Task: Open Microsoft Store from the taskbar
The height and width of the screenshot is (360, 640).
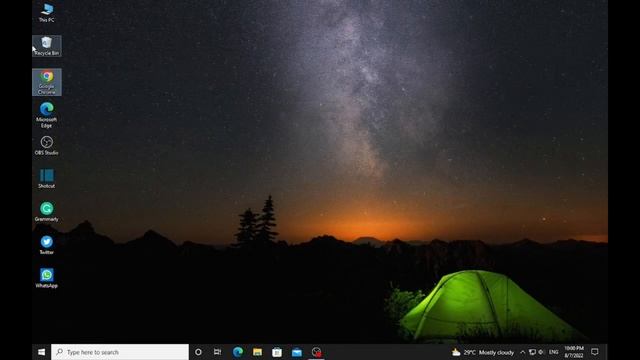Action: pyautogui.click(x=277, y=352)
